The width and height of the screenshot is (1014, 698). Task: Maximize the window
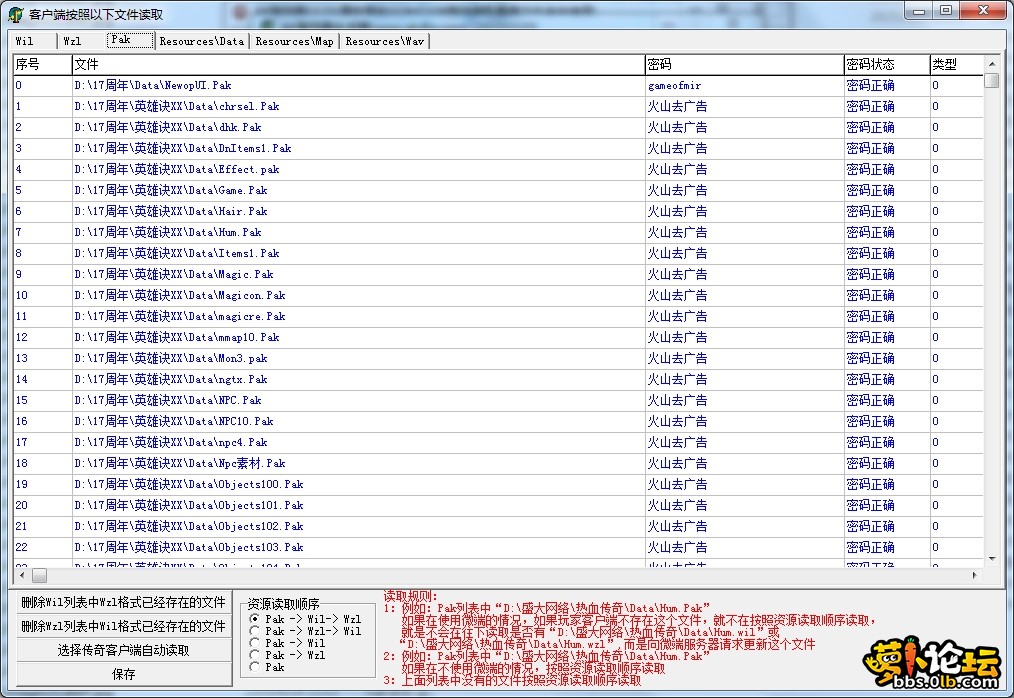coord(945,11)
